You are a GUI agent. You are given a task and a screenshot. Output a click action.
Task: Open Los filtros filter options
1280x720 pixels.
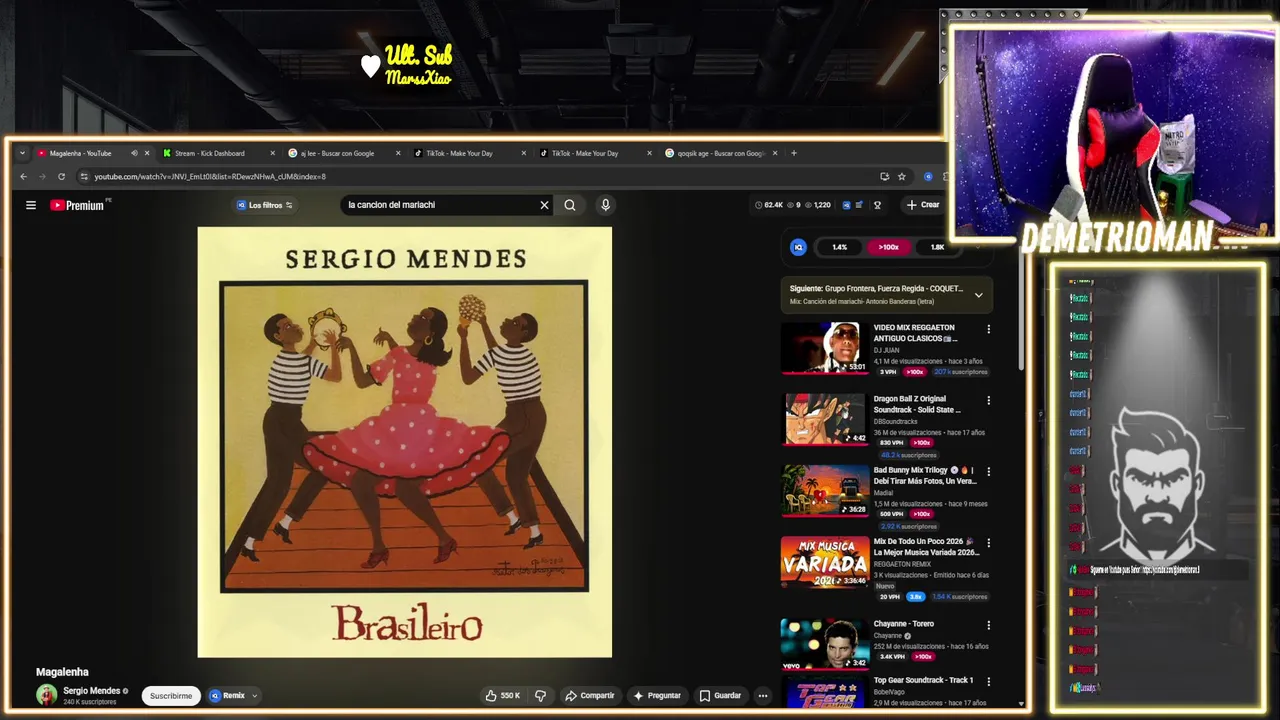264,205
